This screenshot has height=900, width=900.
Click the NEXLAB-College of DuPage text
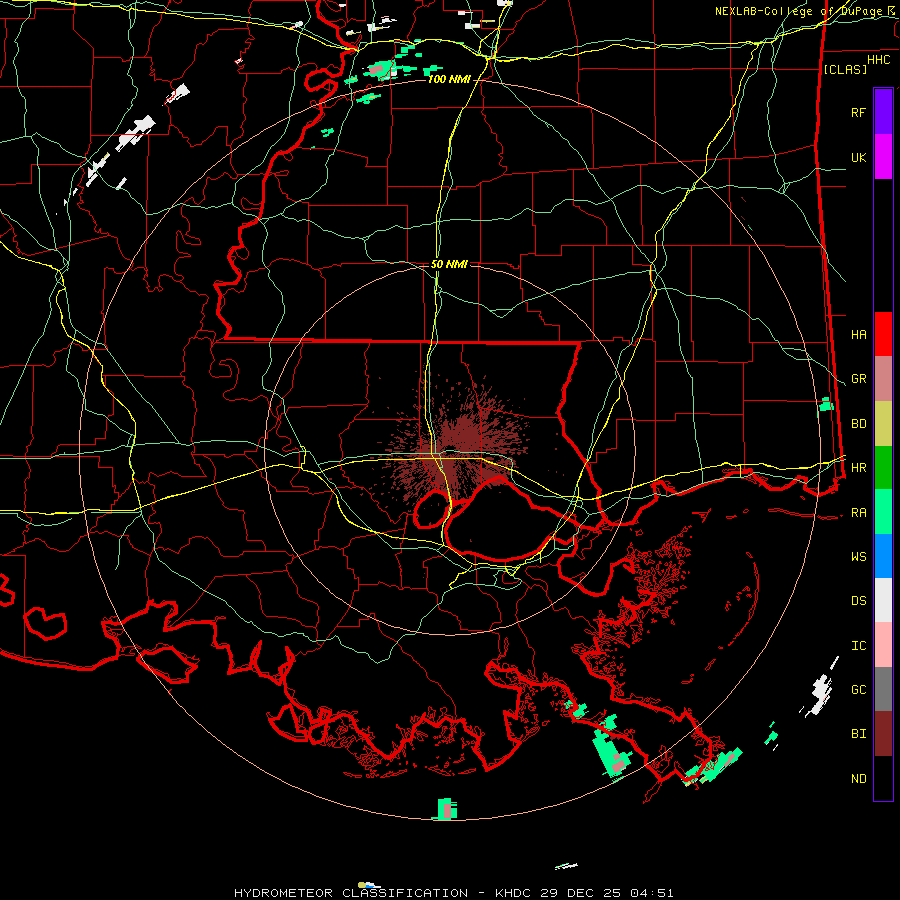[798, 11]
